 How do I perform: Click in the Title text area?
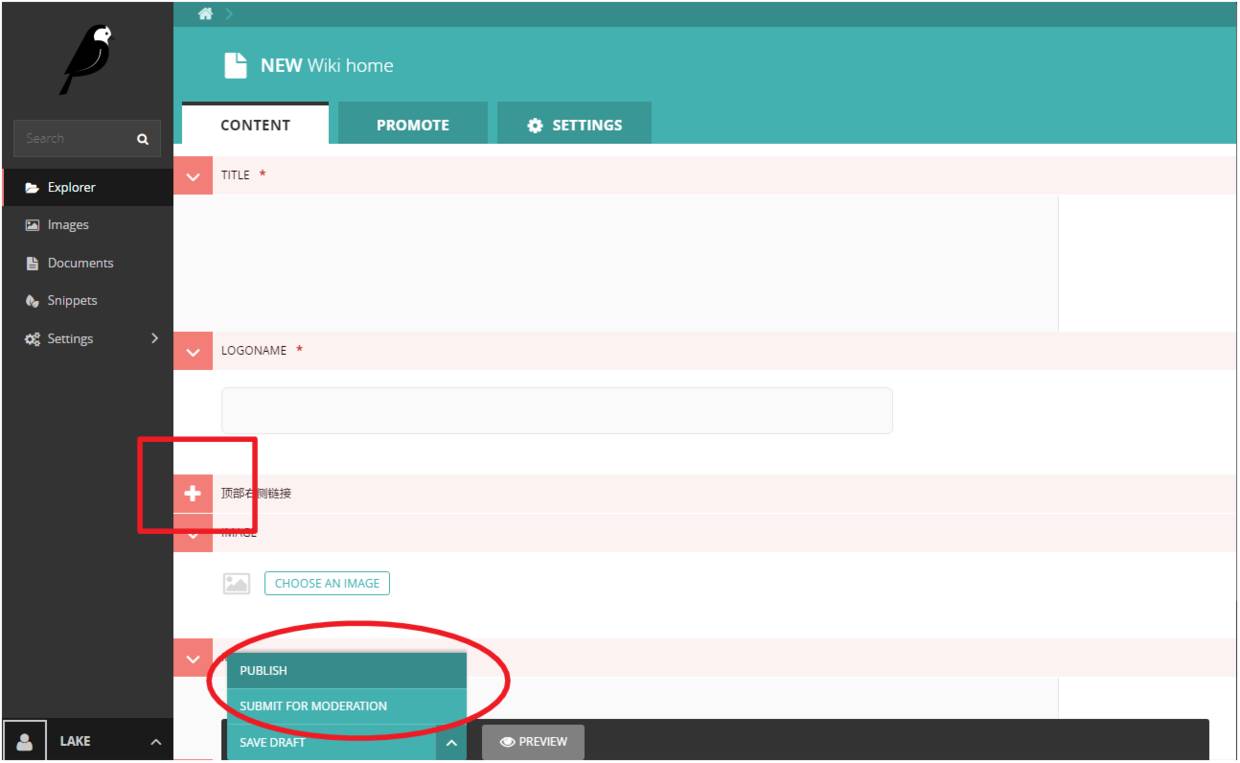click(x=616, y=263)
